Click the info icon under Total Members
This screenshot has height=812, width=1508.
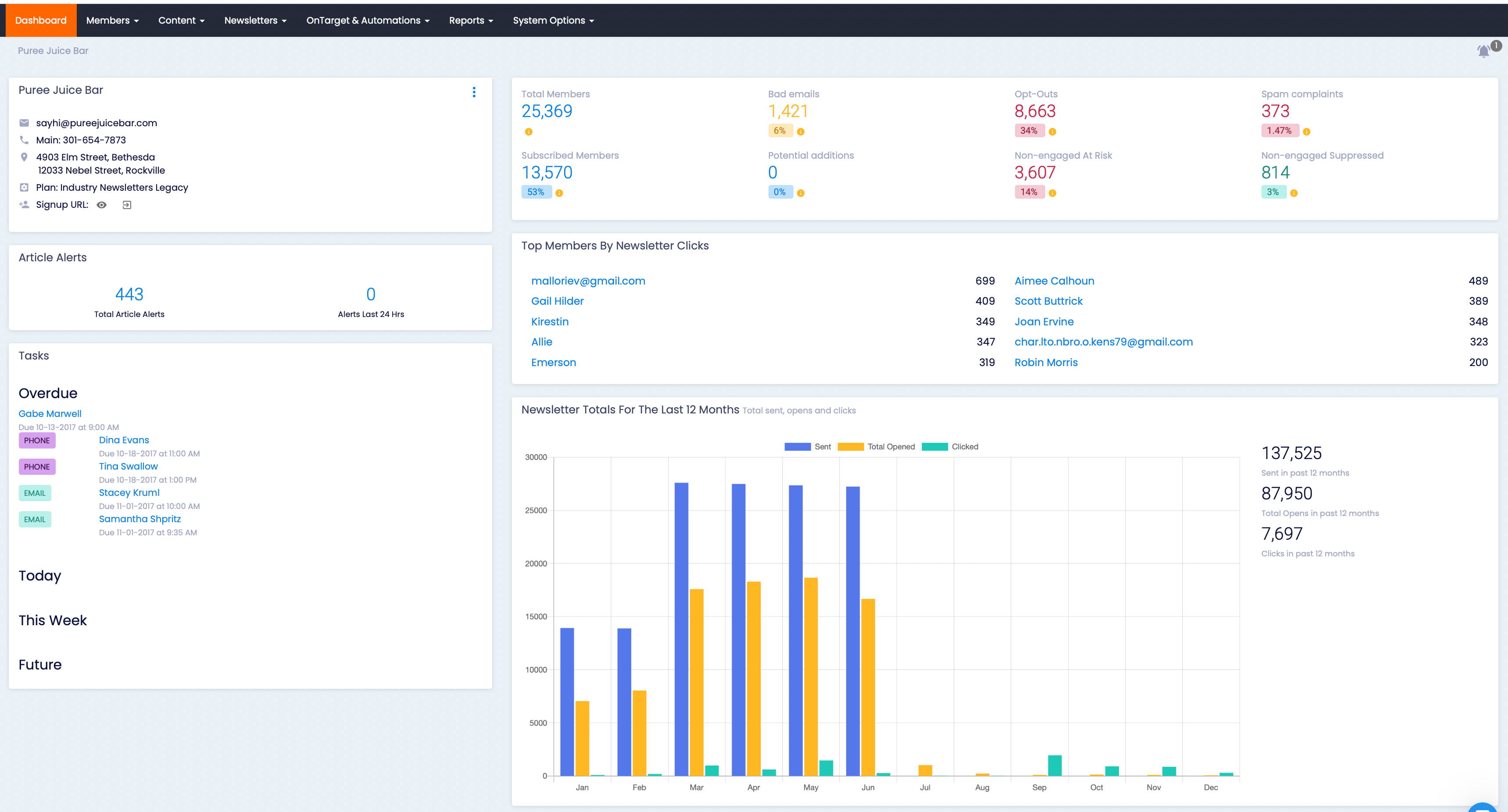529,132
